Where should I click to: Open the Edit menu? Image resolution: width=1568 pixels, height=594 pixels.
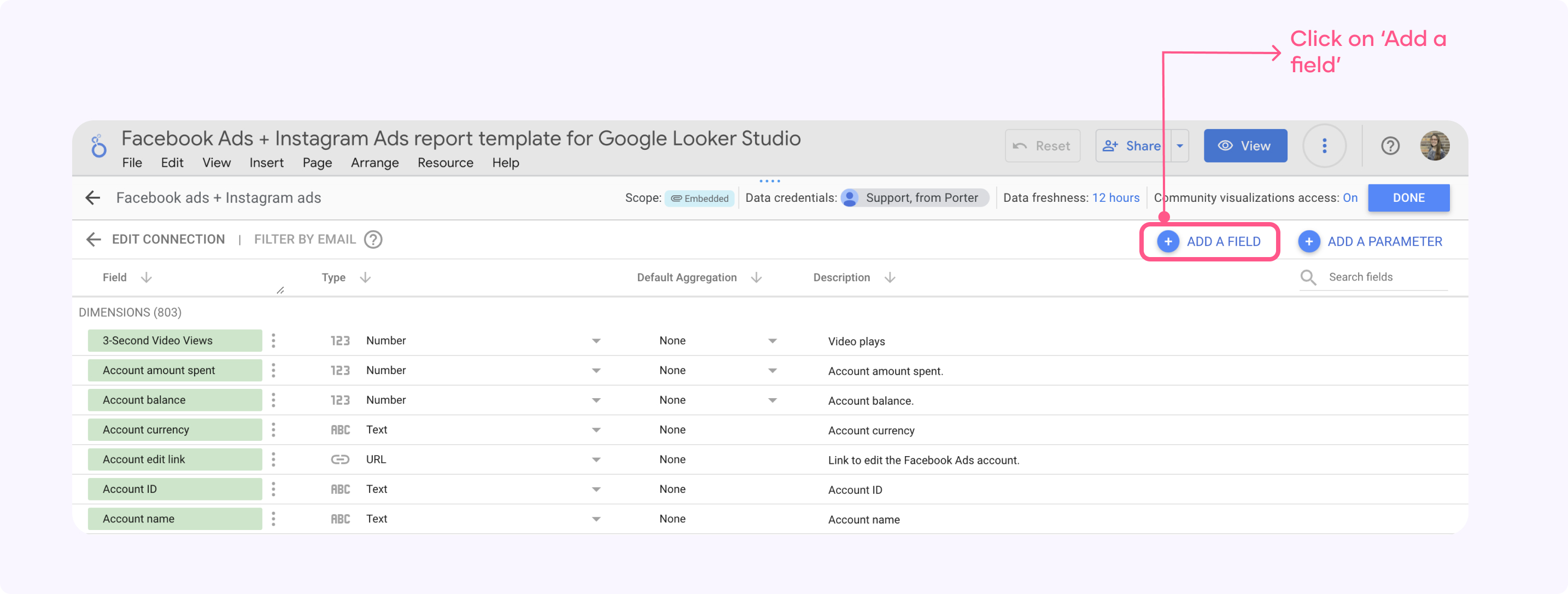(172, 164)
